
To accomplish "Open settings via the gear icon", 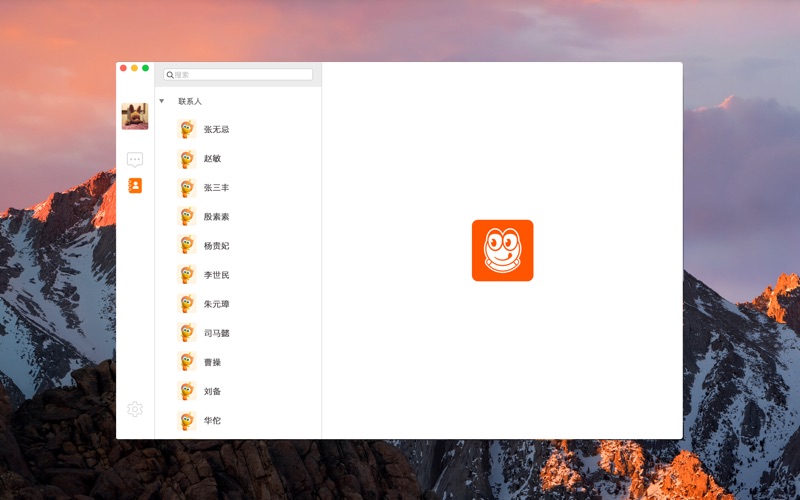I will [135, 409].
